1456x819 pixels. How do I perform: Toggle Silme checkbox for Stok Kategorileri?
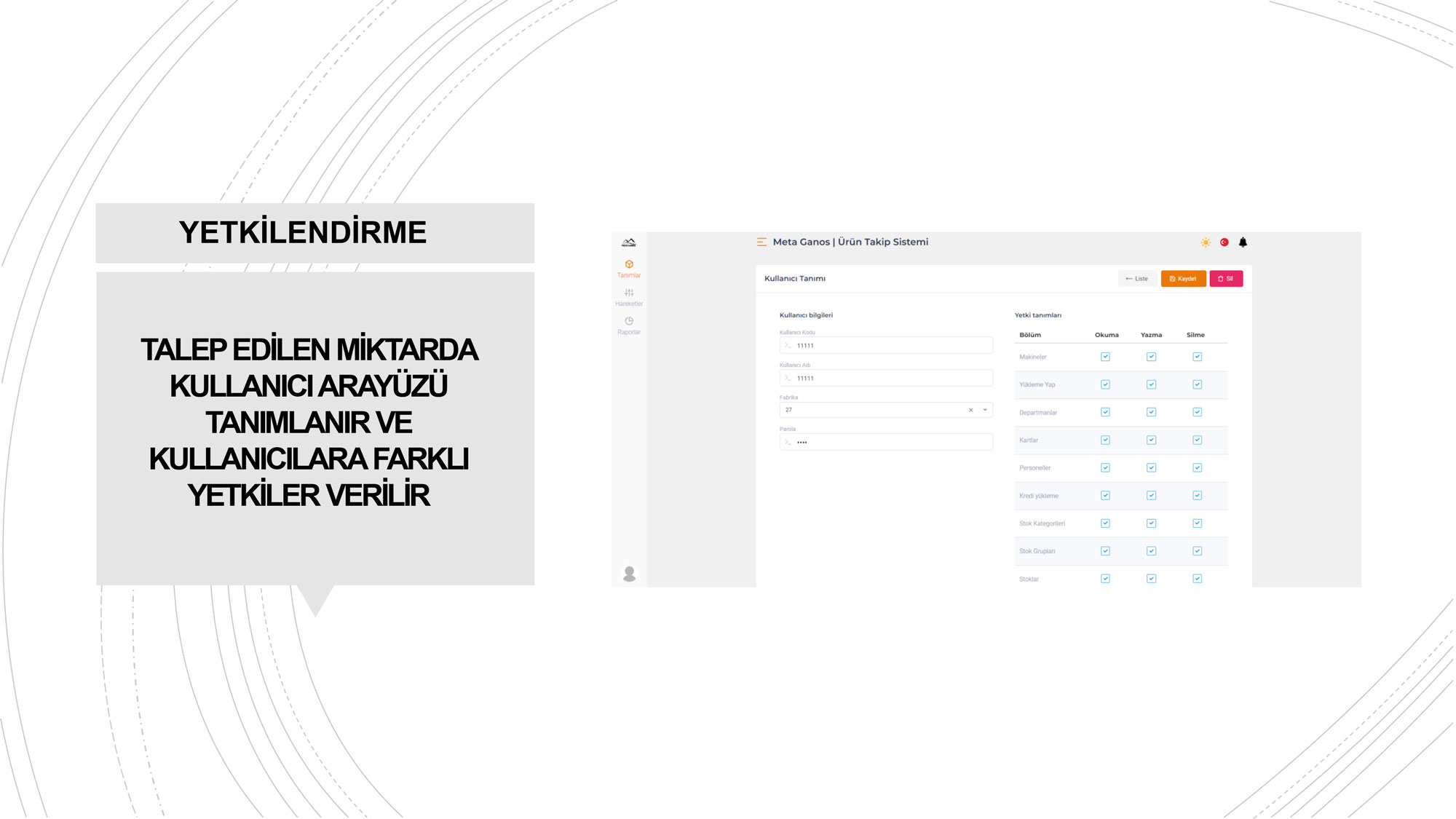click(x=1198, y=523)
